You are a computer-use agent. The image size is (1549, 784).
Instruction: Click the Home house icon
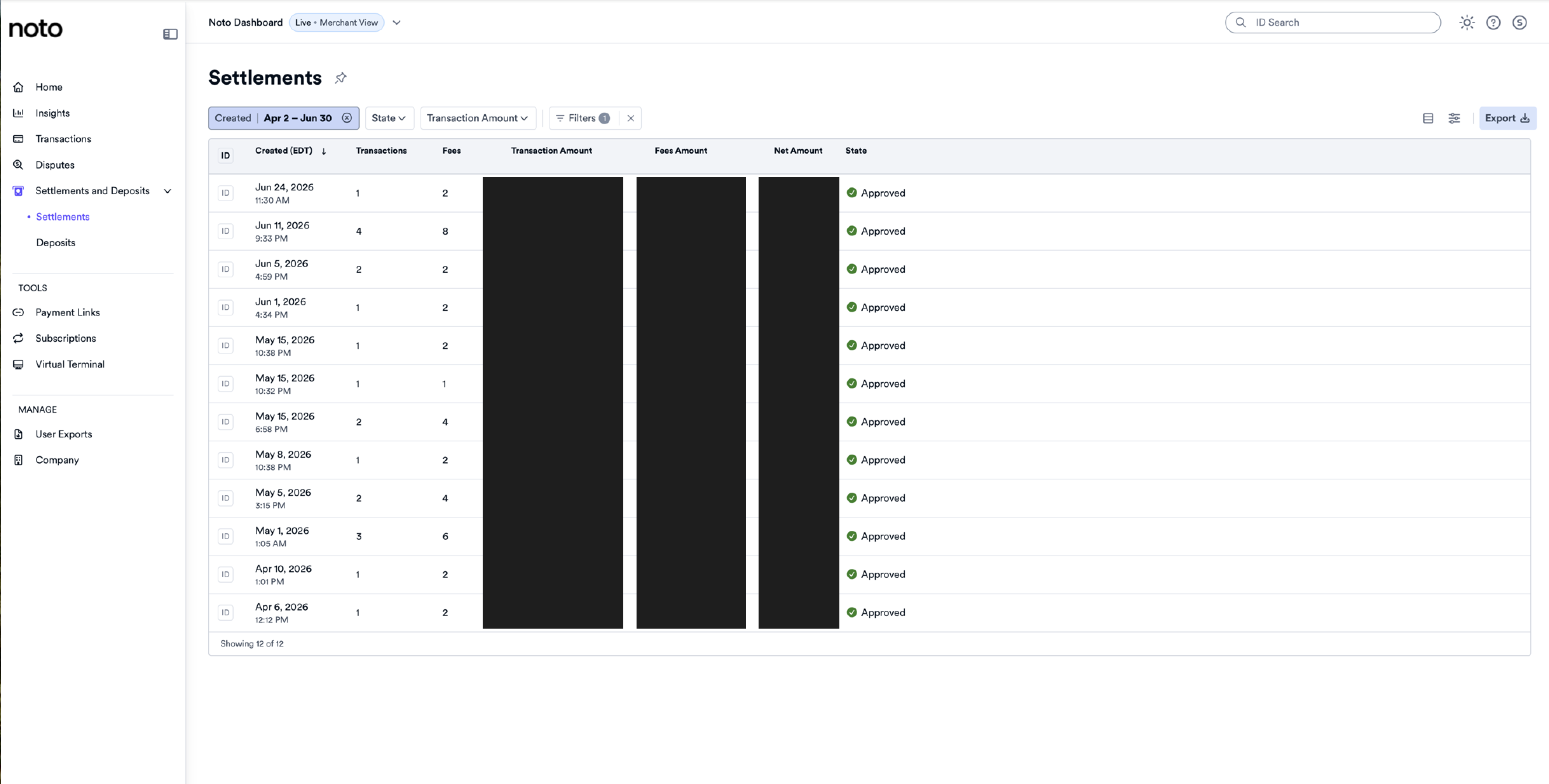[x=19, y=87]
